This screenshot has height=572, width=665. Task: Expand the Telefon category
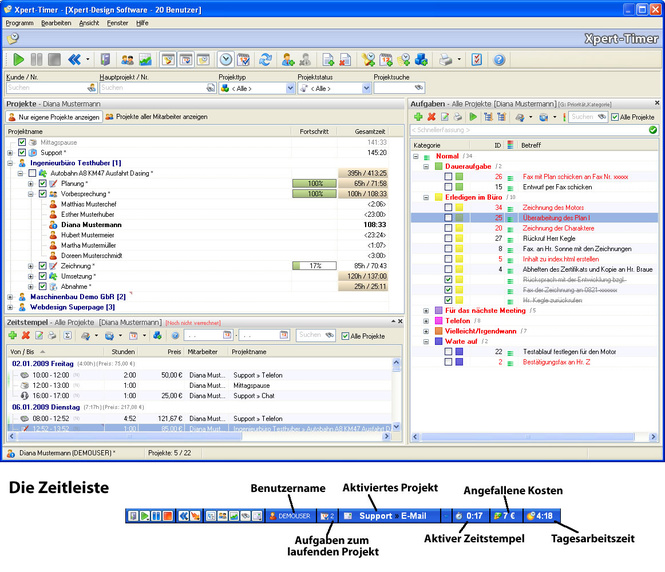tap(426, 321)
